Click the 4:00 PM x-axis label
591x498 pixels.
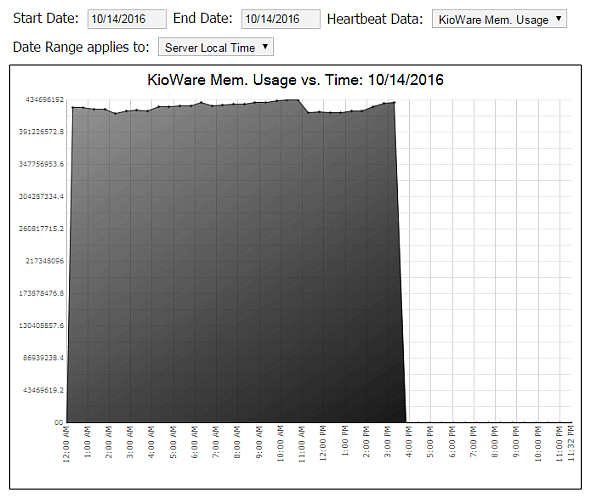pyautogui.click(x=409, y=442)
